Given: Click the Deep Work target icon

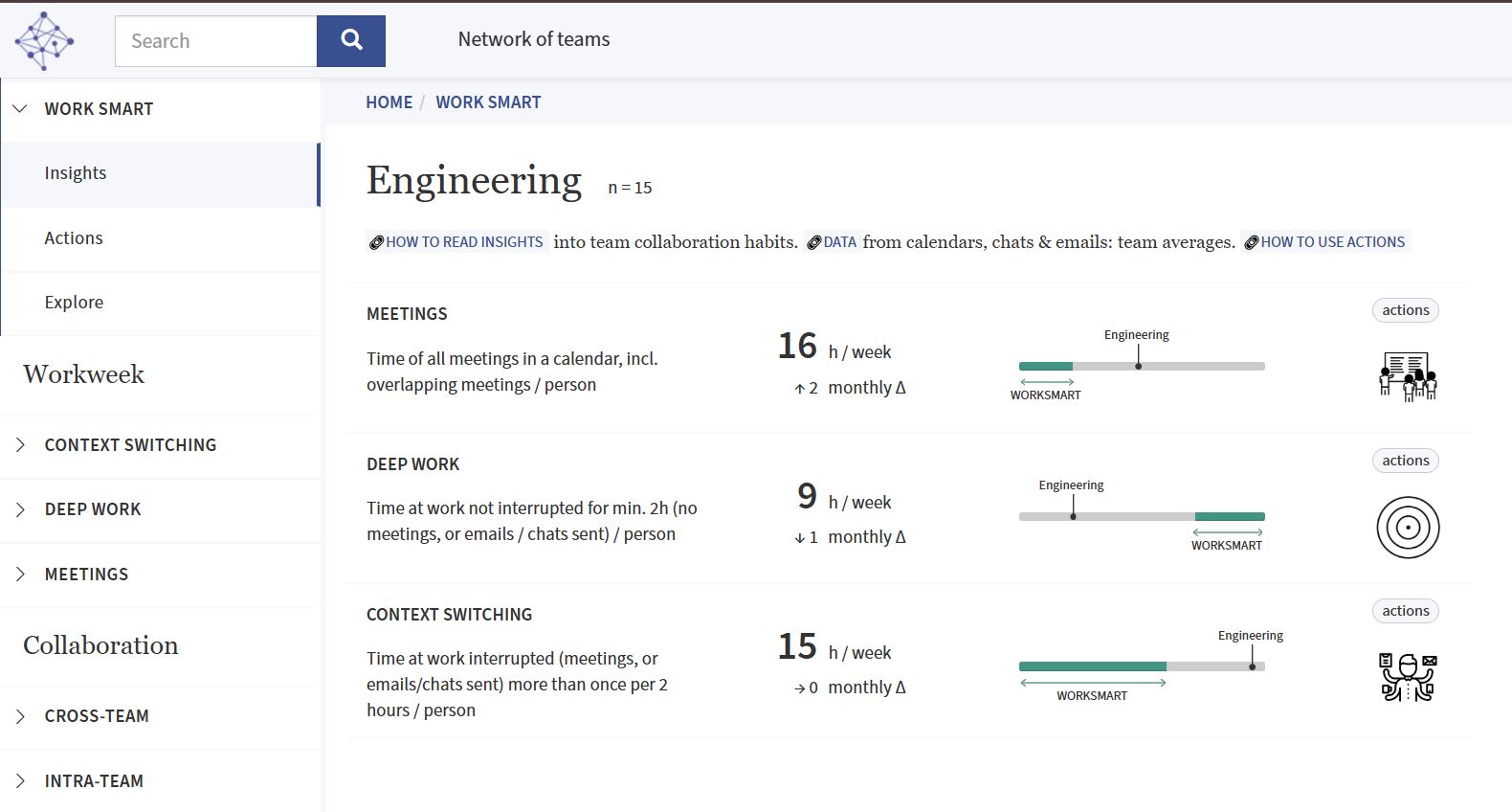Looking at the screenshot, I should point(1408,527).
